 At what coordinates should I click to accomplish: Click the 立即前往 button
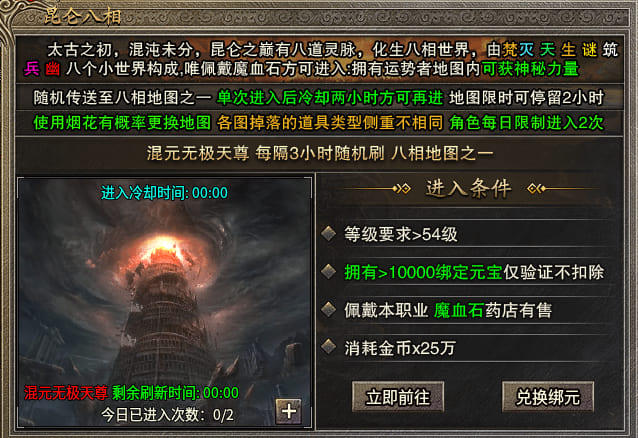coord(398,397)
